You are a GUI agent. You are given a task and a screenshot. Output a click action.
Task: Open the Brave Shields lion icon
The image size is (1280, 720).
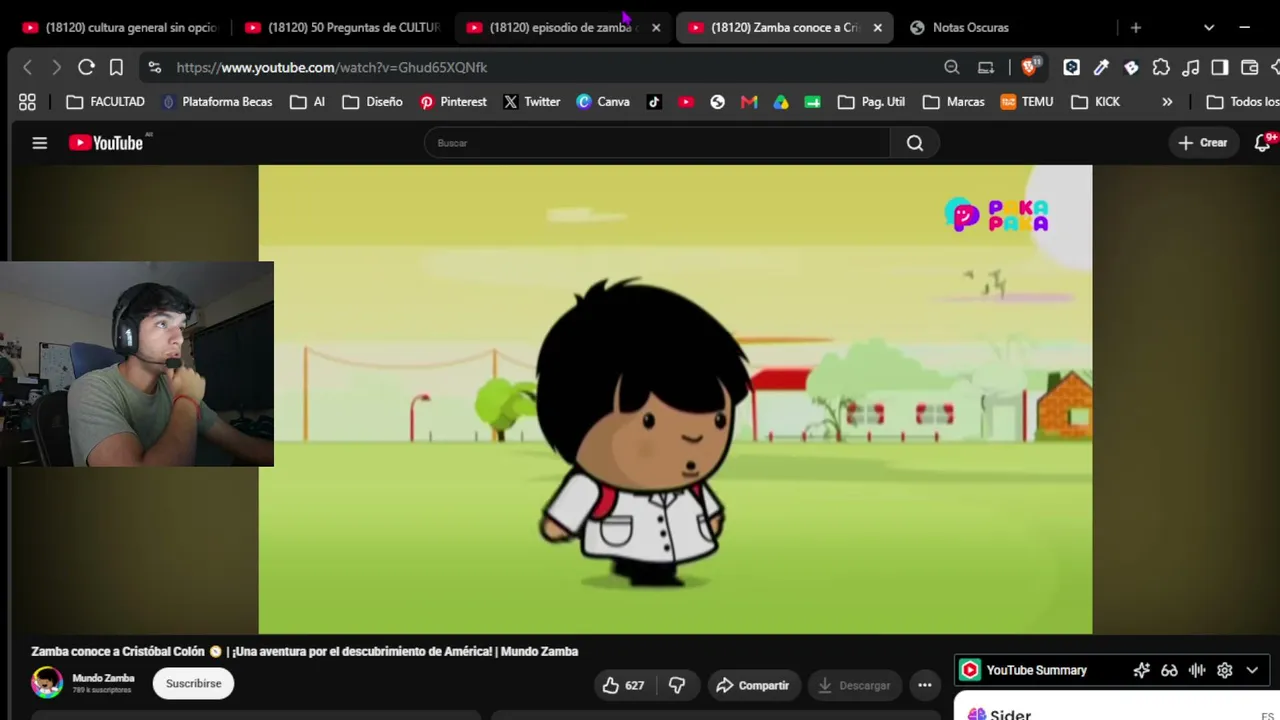point(1030,67)
